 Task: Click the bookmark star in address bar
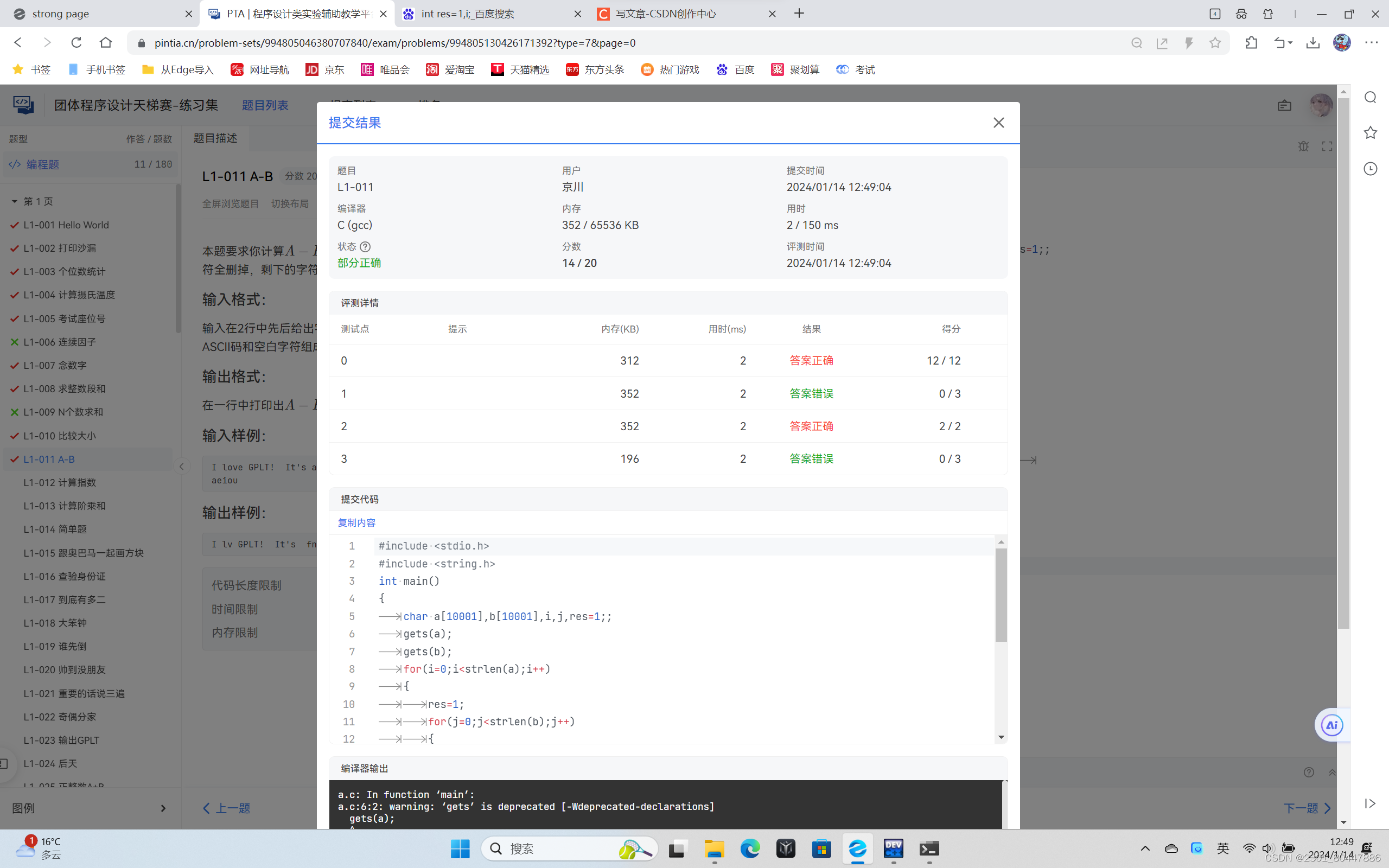coord(1214,42)
